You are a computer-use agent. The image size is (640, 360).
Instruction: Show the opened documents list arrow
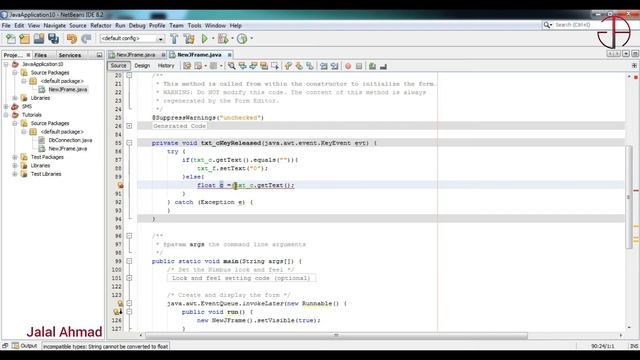[626, 54]
